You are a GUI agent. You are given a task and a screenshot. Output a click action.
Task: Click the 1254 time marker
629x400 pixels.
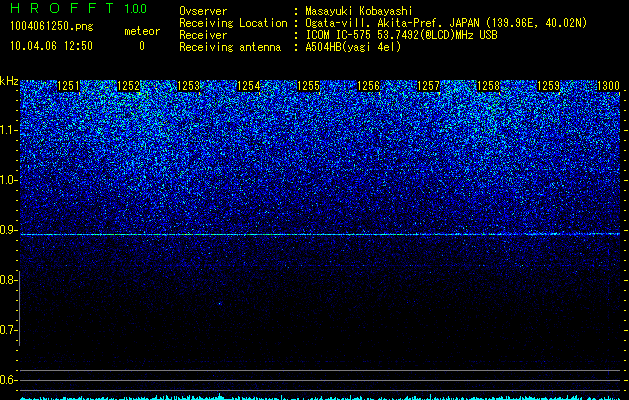[x=248, y=86]
